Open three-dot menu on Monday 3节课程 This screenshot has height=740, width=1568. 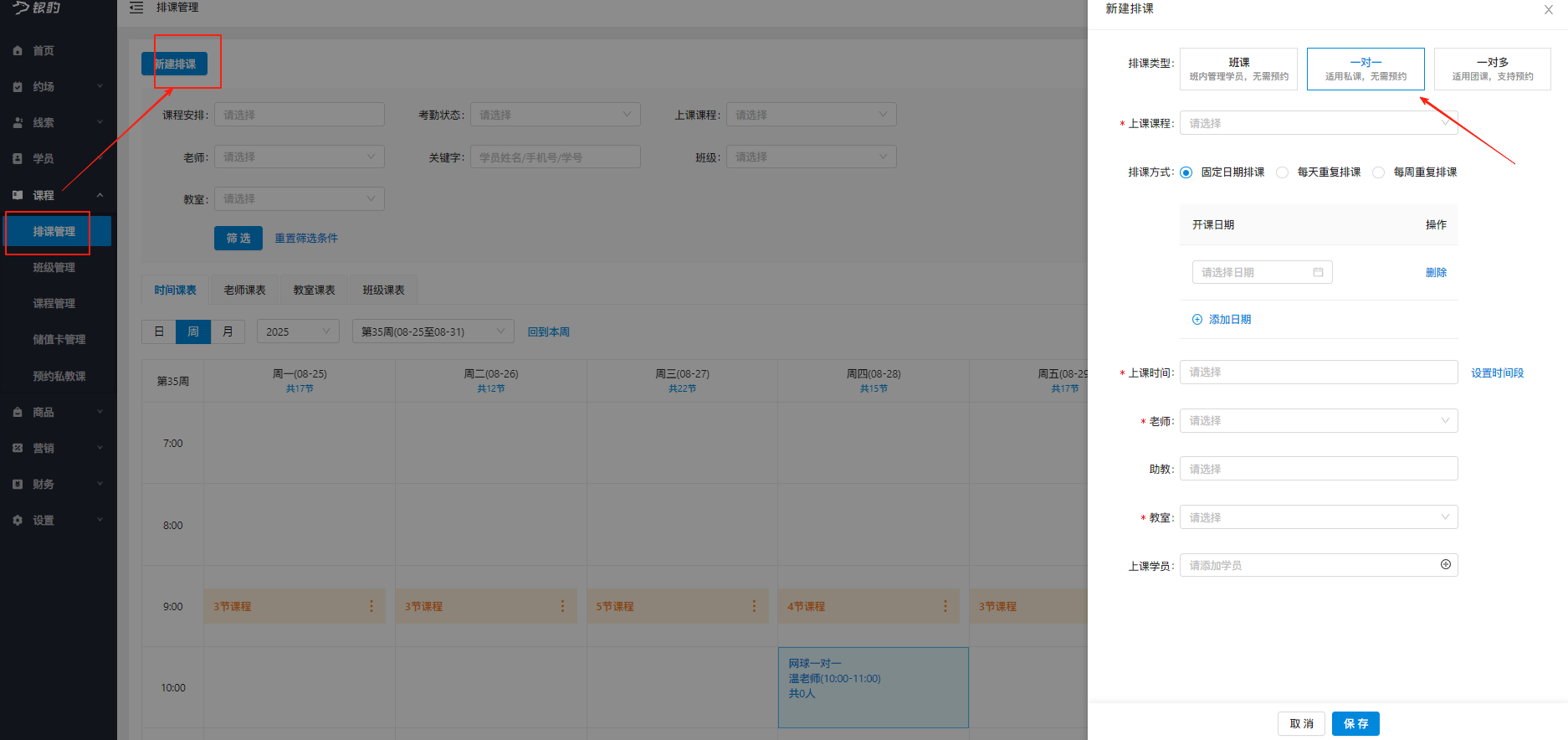[372, 606]
